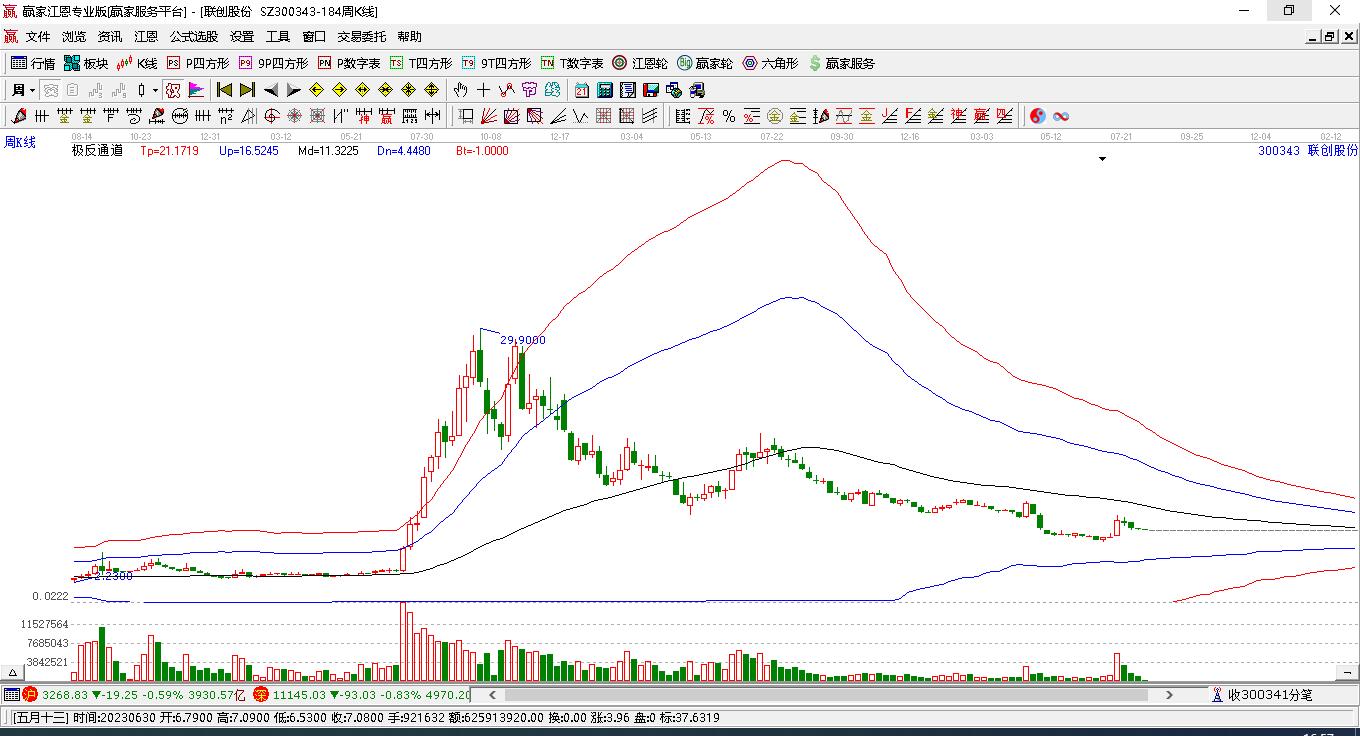The width and height of the screenshot is (1360, 736).
Task: Click the yin-yang icon
Action: click(x=1038, y=116)
